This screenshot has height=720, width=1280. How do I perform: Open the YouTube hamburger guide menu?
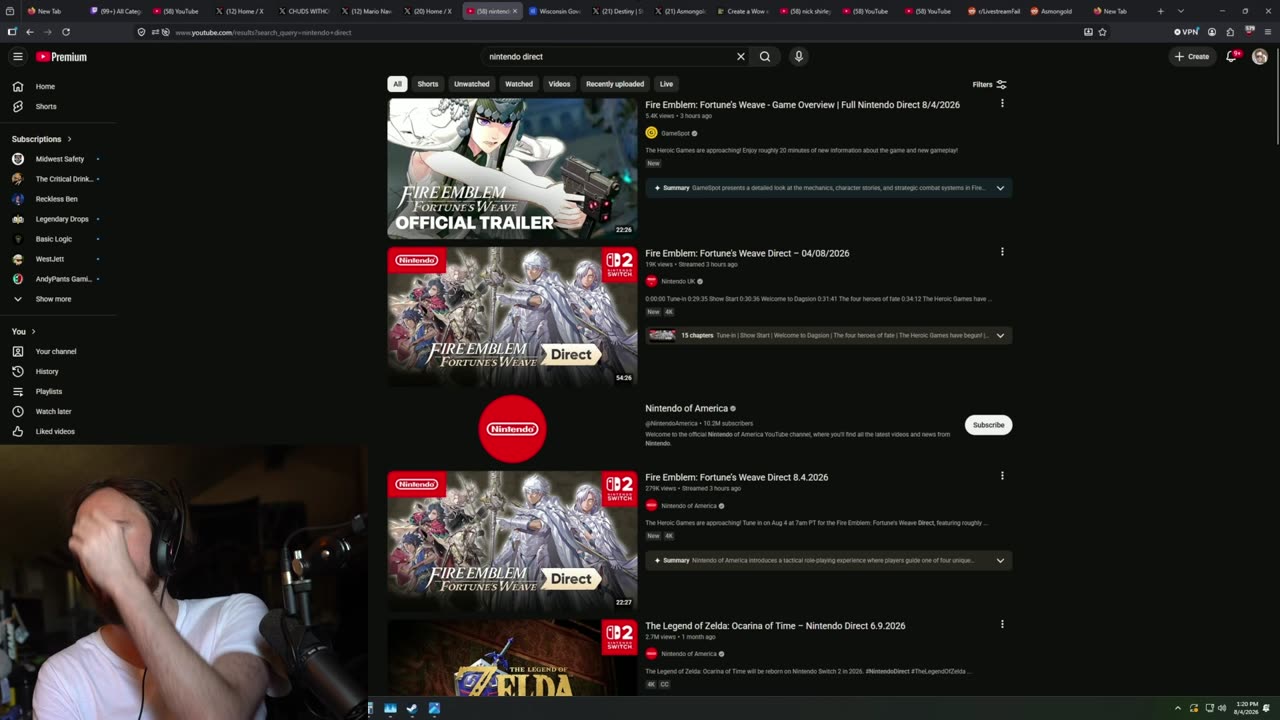tap(18, 57)
